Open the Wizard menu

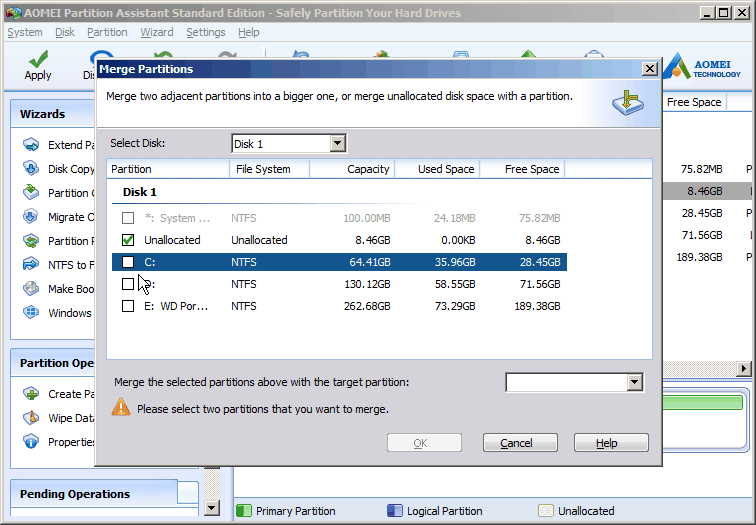click(157, 32)
